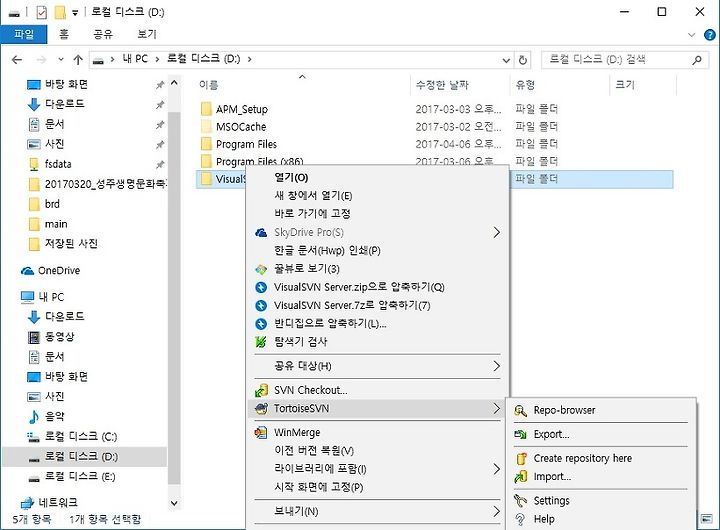Click the sidebar scrollbar up arrow

click(x=174, y=84)
